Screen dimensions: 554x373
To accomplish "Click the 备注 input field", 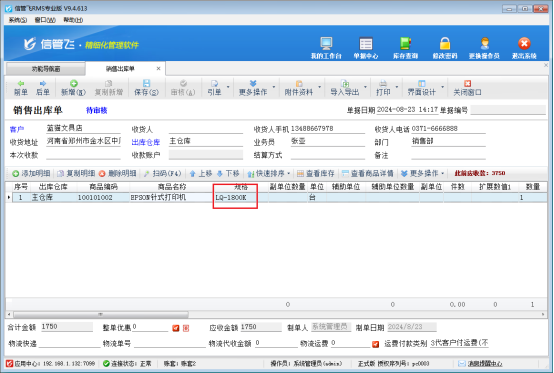I will click(448, 155).
